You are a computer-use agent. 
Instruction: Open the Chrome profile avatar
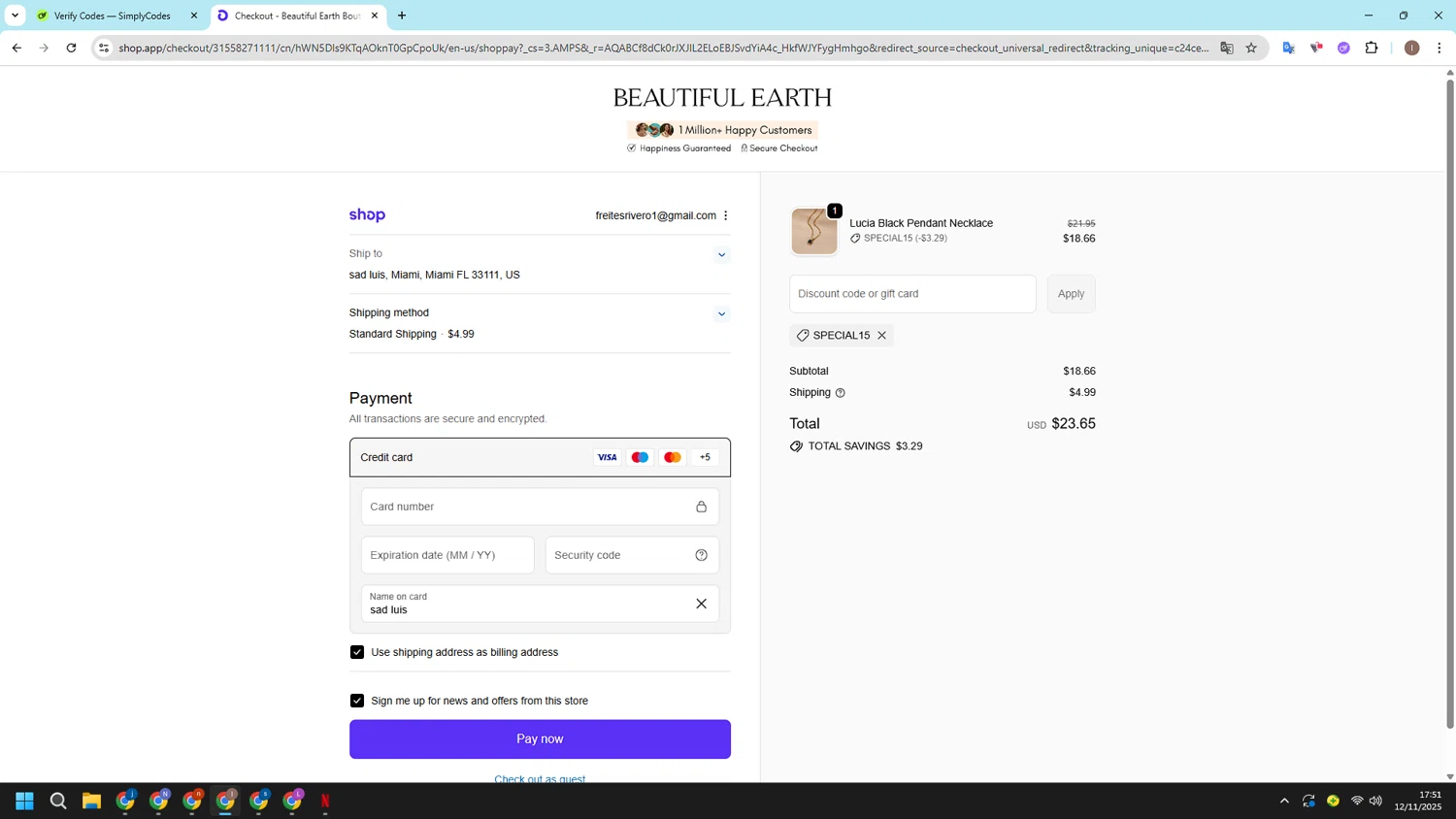click(x=1411, y=48)
